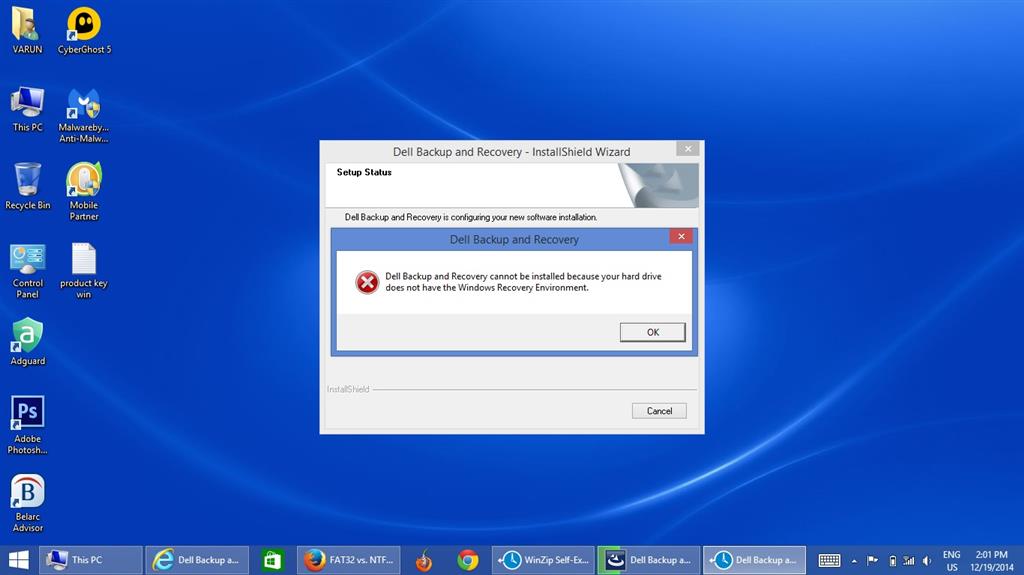
Task: Switch to active Dell Backup installer taskbar item
Action: click(x=754, y=560)
